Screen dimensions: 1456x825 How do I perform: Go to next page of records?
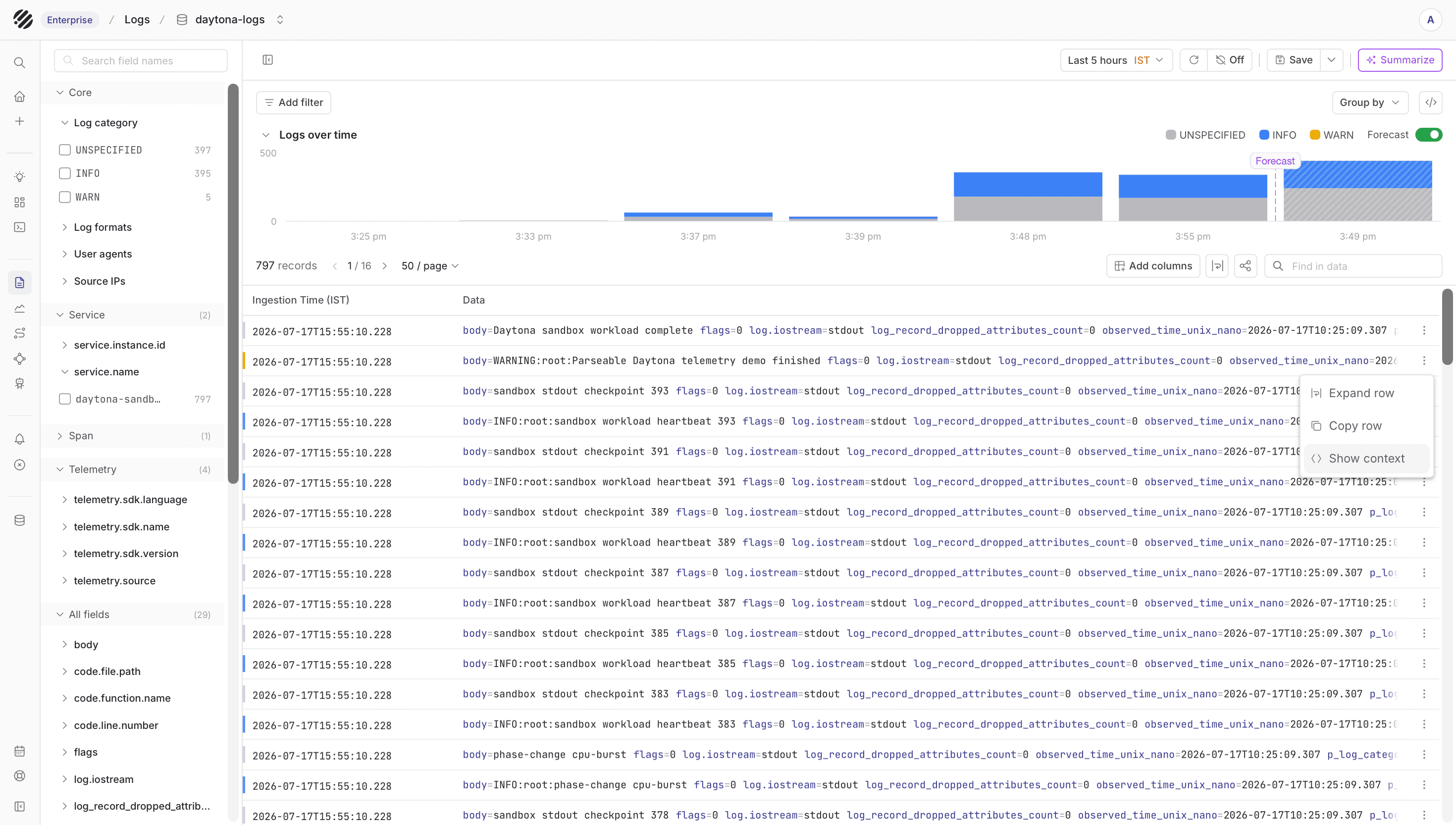[385, 266]
